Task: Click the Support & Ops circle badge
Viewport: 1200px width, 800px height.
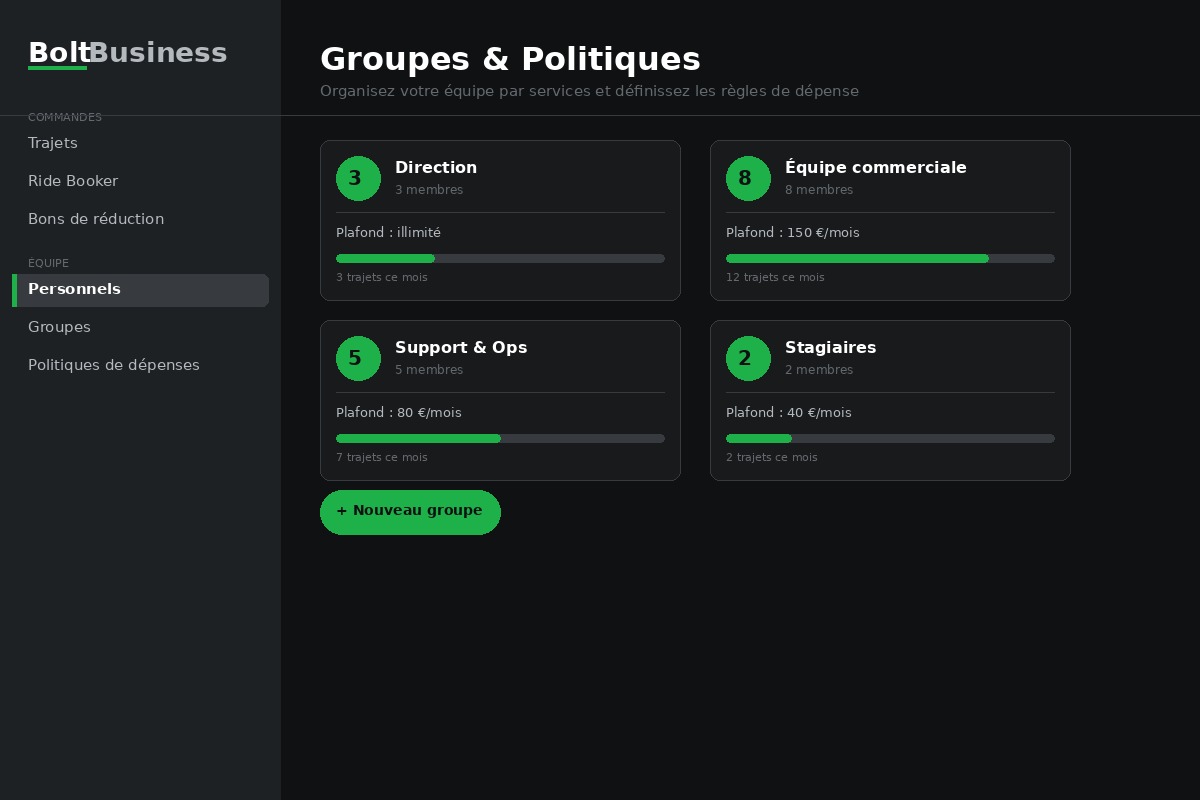Action: click(x=358, y=358)
